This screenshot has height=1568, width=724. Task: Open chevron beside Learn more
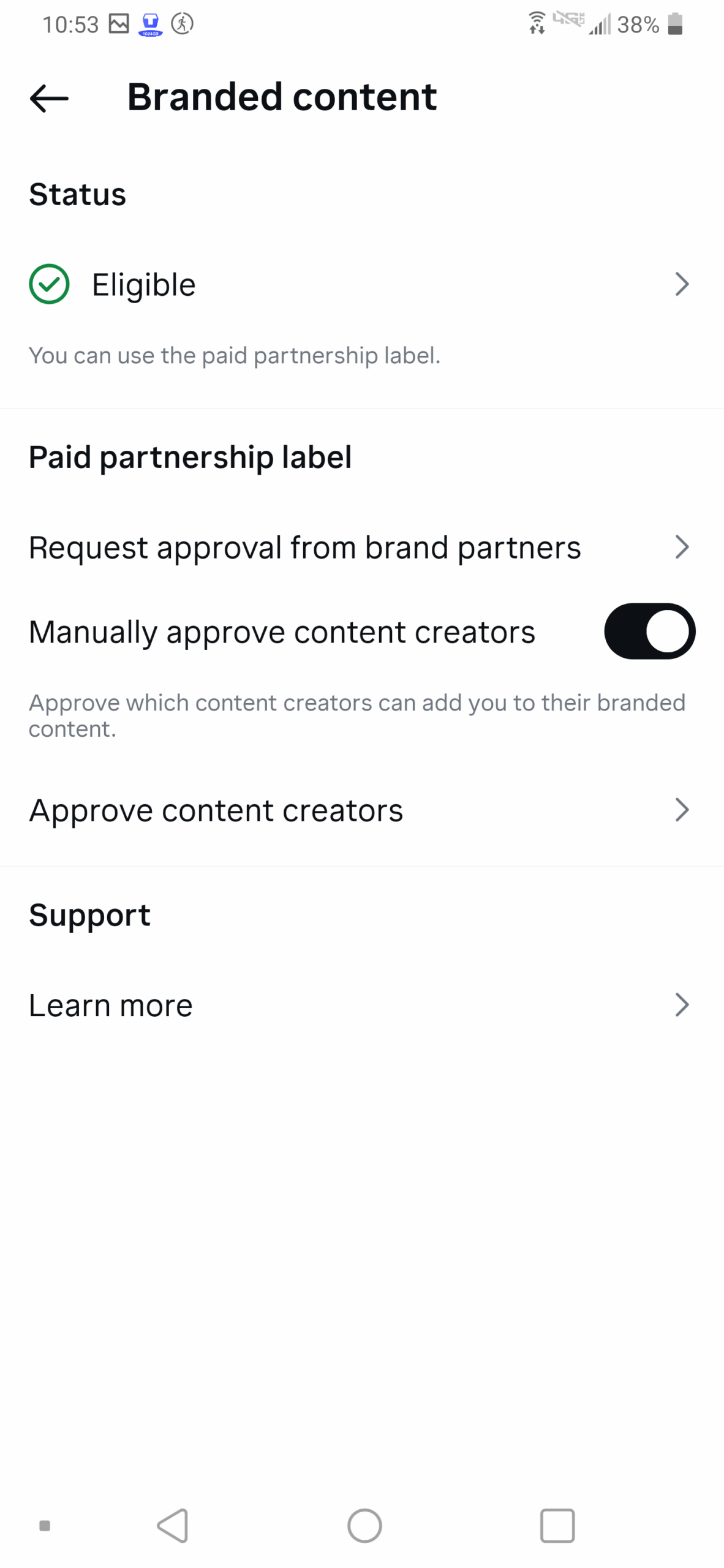click(682, 1005)
